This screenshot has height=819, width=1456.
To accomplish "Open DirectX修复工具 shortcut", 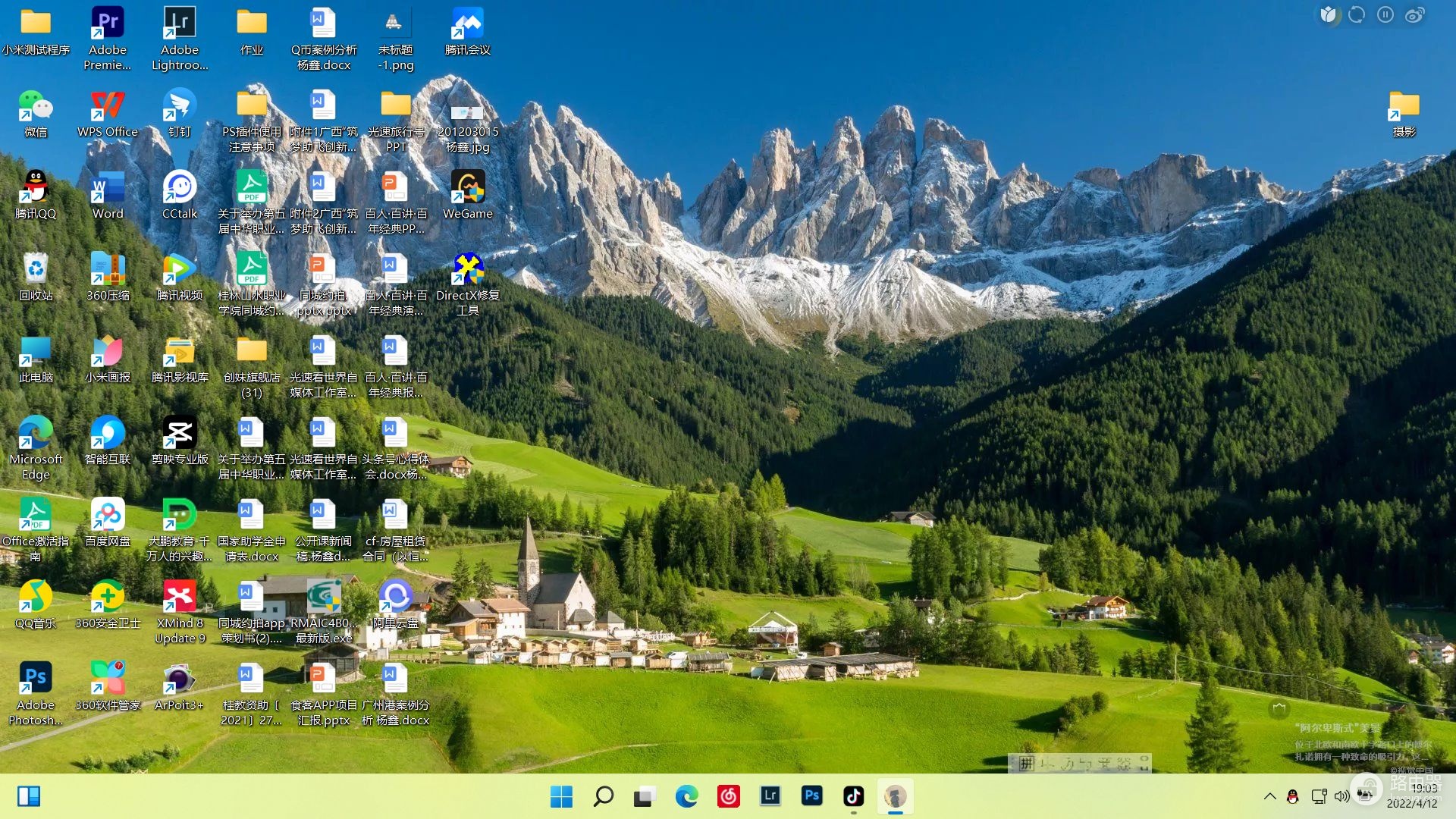I will 468,285.
